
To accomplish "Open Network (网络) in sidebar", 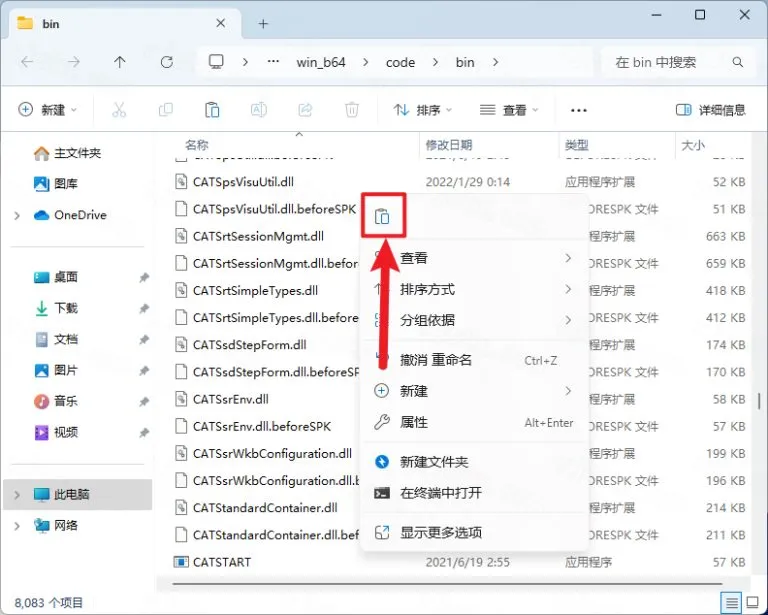I will [56, 525].
